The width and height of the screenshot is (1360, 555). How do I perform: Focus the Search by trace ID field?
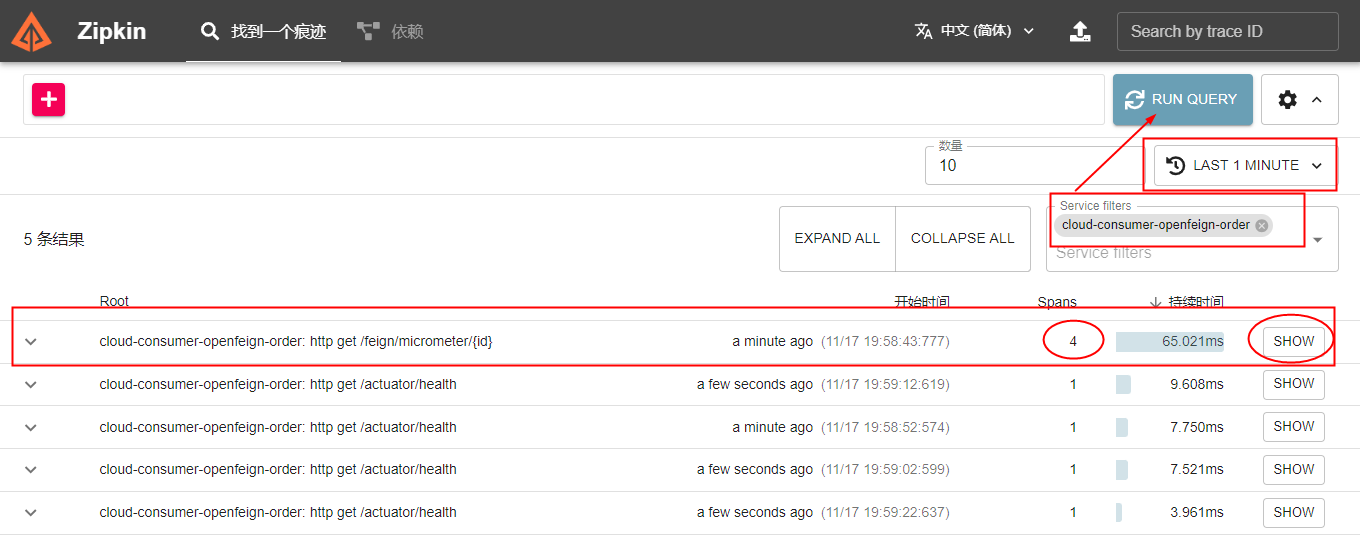click(x=1228, y=31)
